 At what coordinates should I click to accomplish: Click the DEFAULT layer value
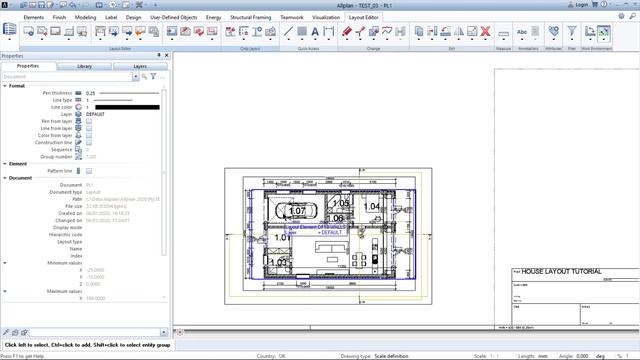click(95, 114)
